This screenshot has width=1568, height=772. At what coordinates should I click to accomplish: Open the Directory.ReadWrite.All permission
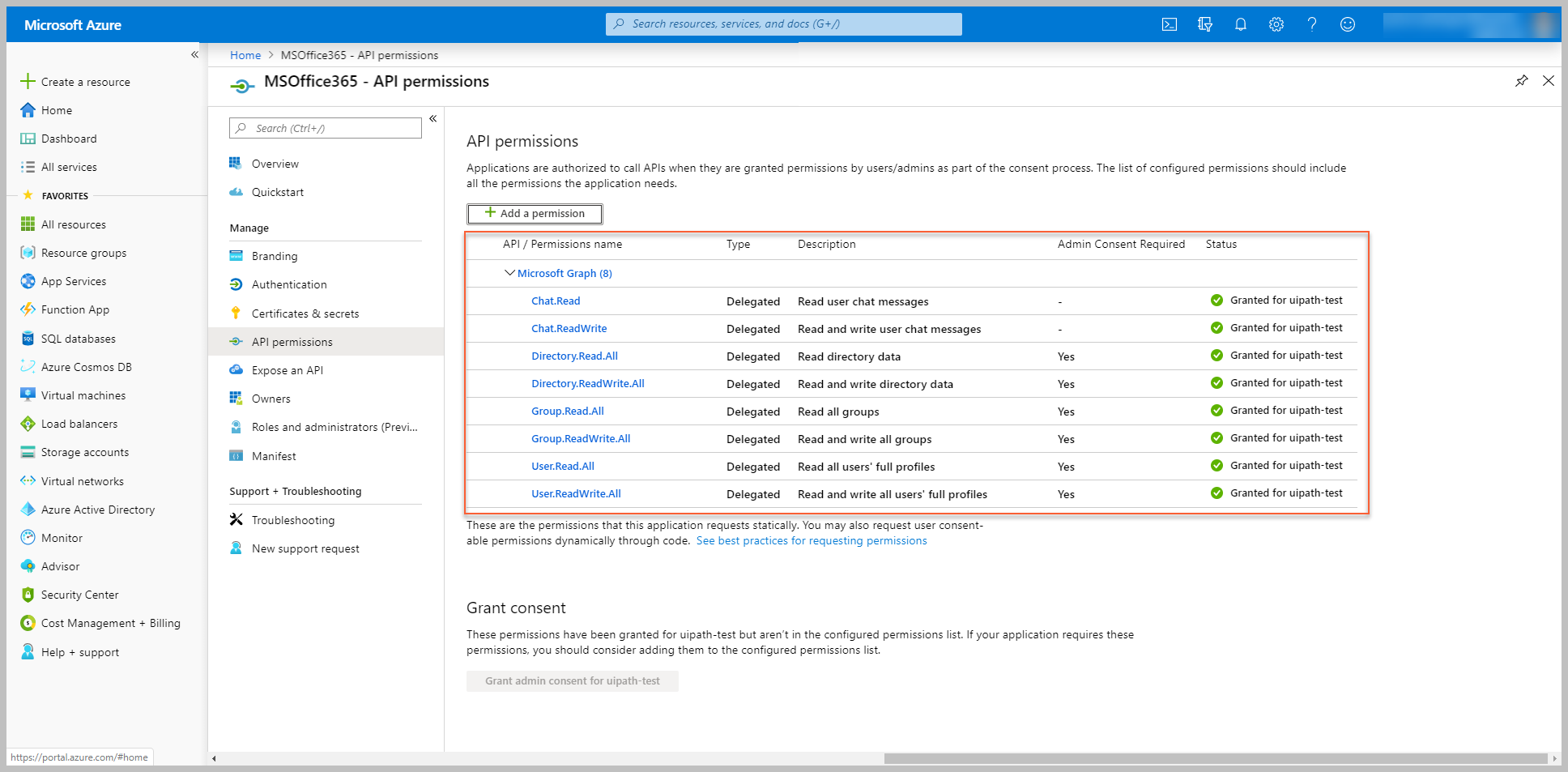coord(587,384)
